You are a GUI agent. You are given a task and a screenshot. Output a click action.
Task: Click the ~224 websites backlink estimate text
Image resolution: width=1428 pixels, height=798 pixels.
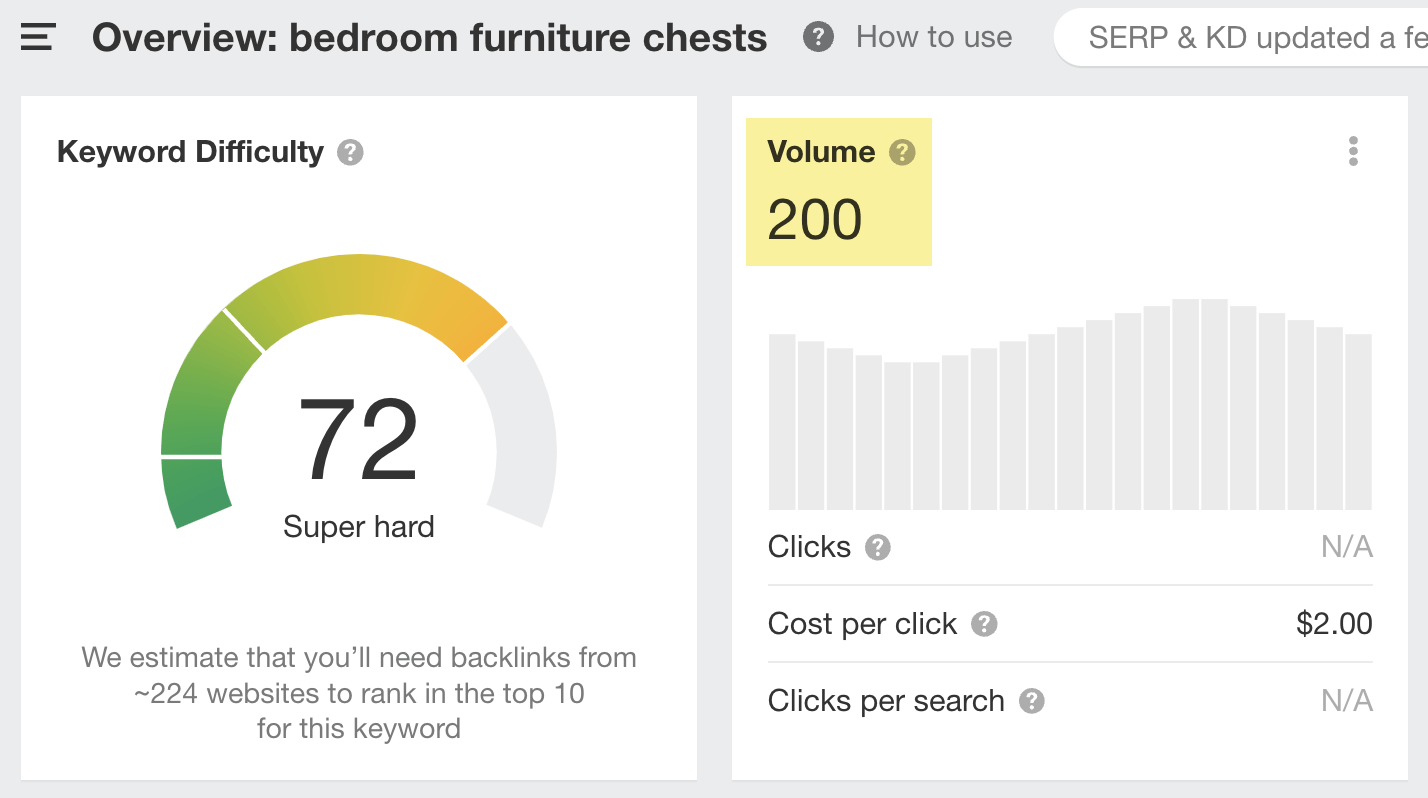(358, 693)
